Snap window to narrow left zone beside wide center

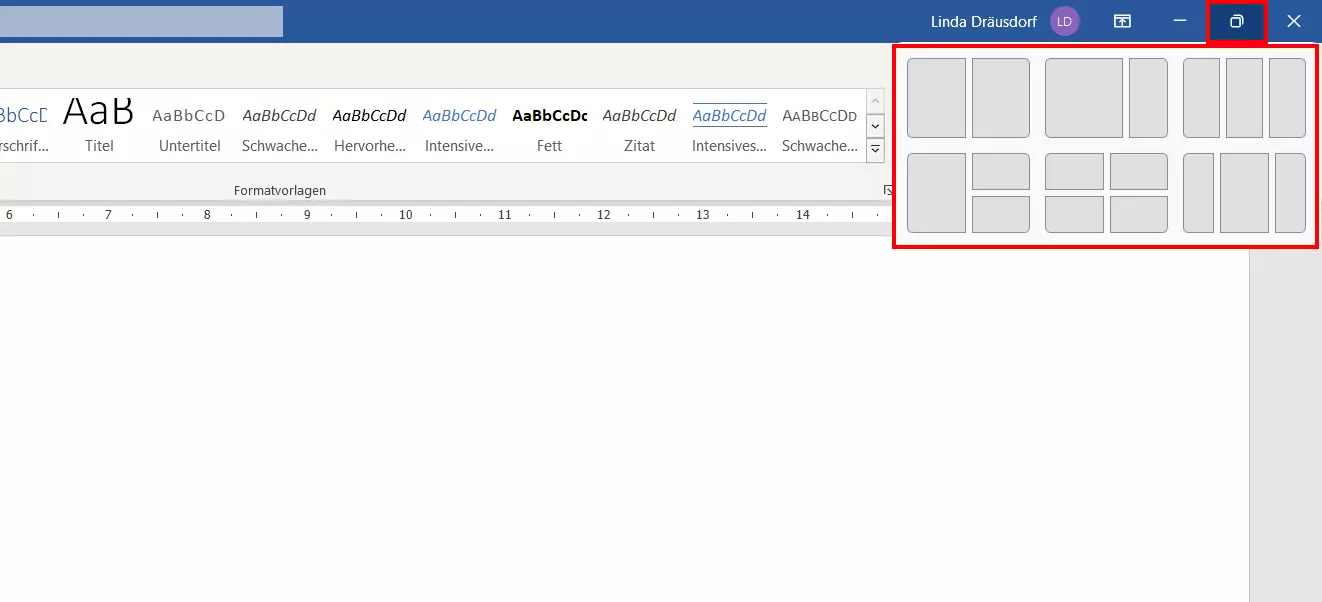coord(1198,193)
